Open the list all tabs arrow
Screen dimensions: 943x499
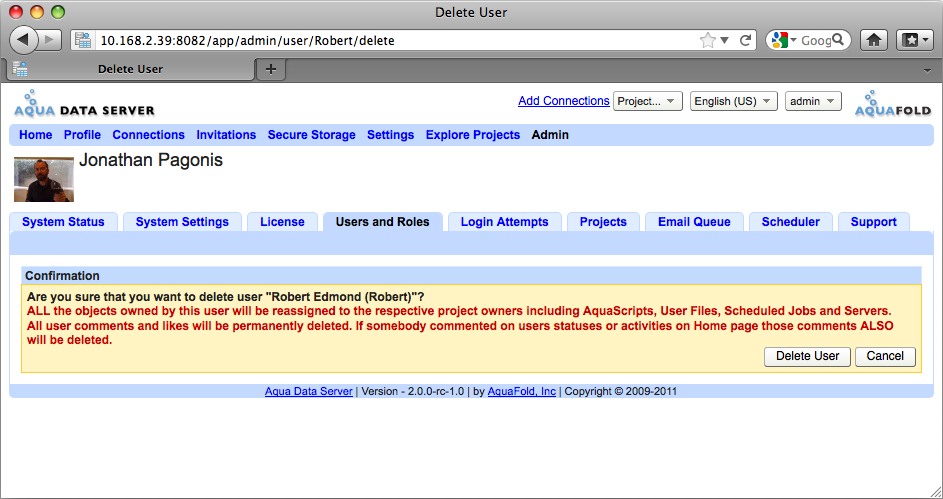click(x=929, y=70)
